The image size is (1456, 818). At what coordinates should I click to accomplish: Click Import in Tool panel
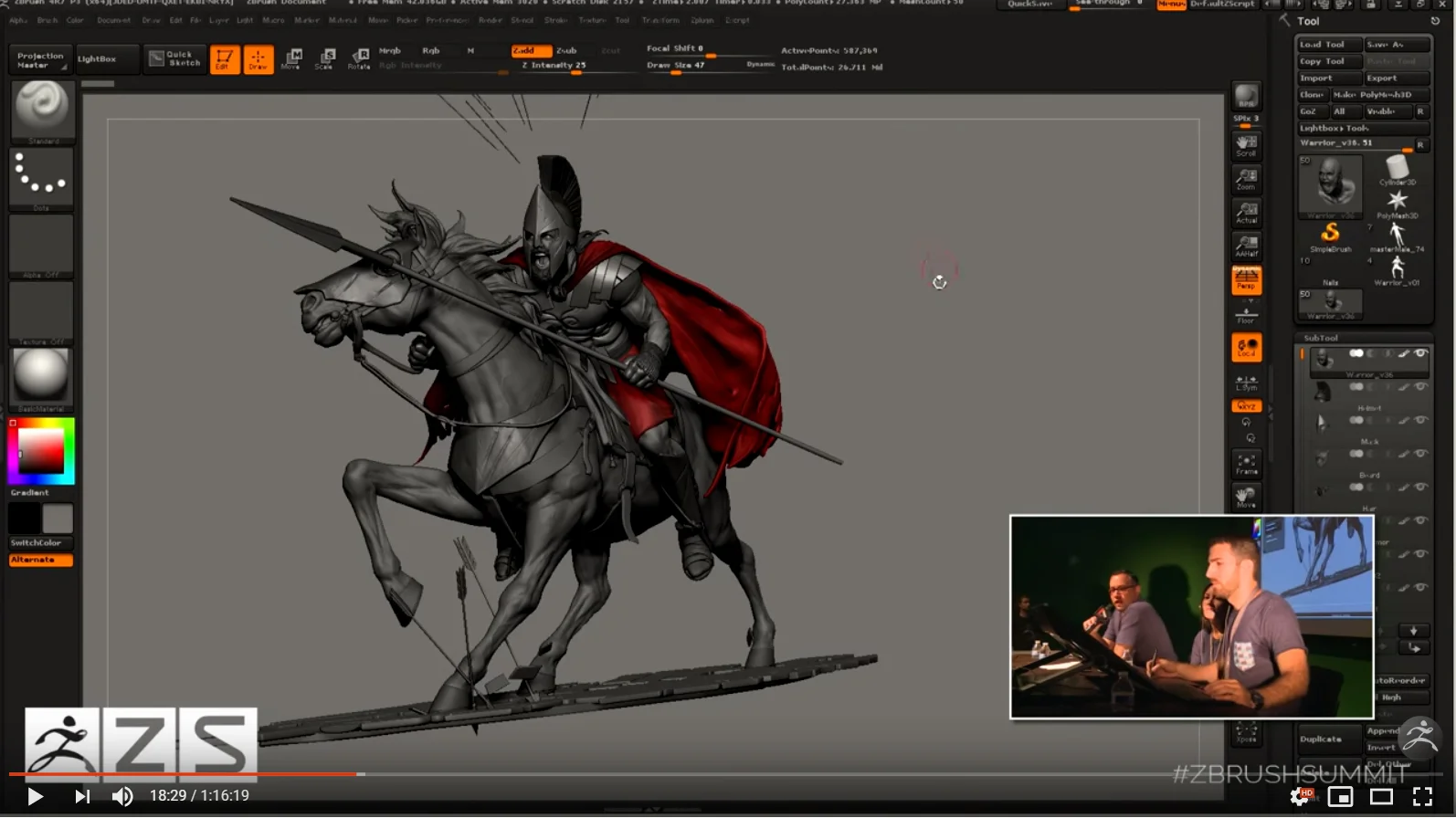coord(1329,79)
